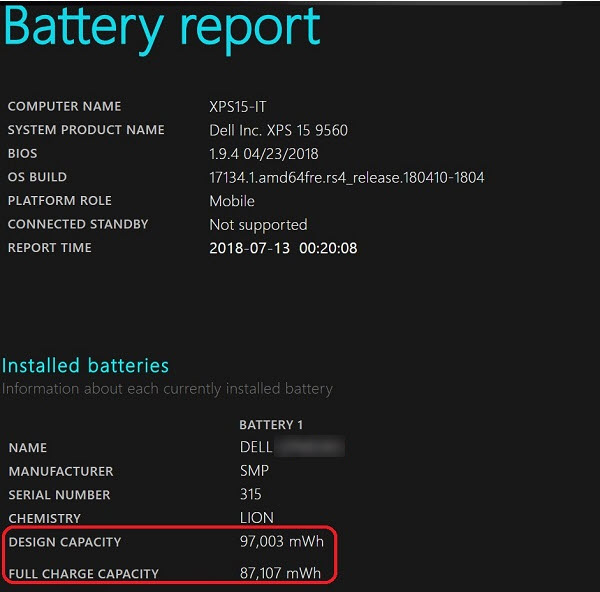The height and width of the screenshot is (592, 600).
Task: Click the Installed batteries heading
Action: [x=86, y=366]
